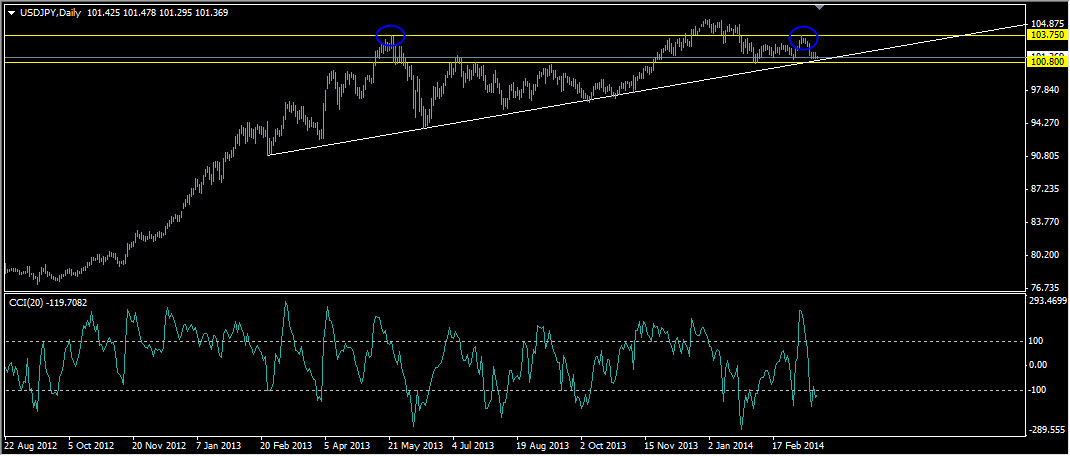Click the 83.770 price scale value
Image resolution: width=1070 pixels, height=456 pixels.
click(x=1047, y=221)
